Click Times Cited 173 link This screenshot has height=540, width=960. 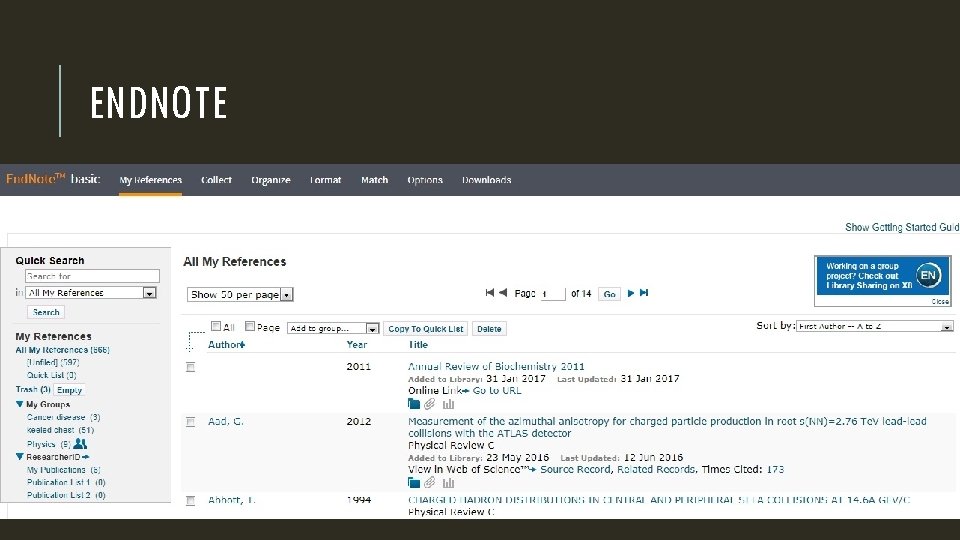point(775,470)
